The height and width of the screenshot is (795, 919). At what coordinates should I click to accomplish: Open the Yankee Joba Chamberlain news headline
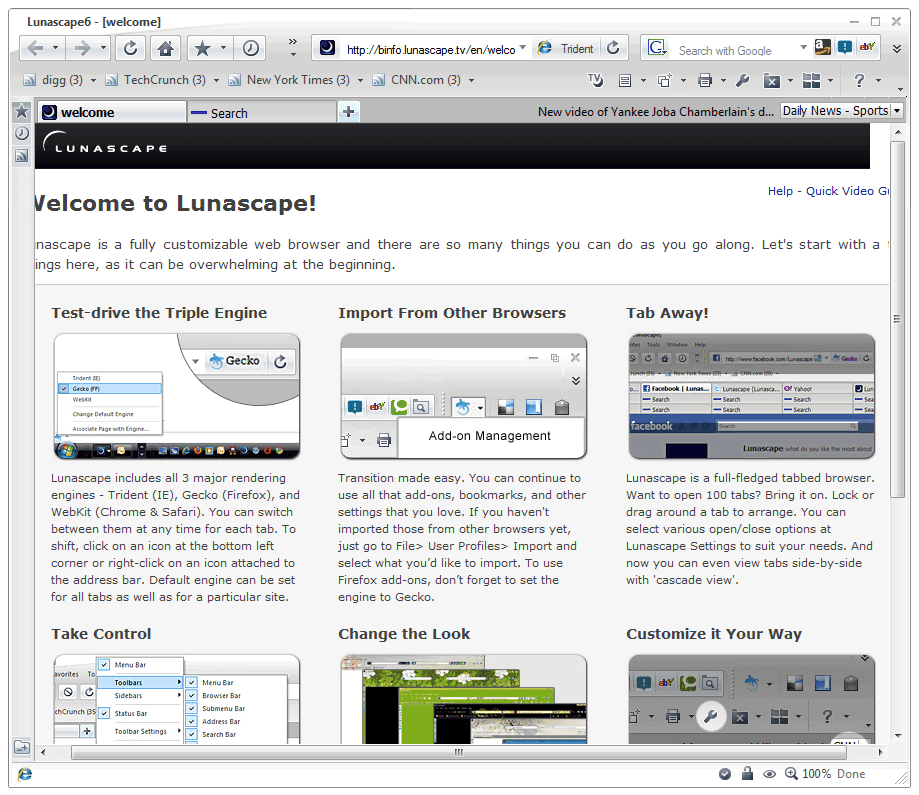coord(656,111)
